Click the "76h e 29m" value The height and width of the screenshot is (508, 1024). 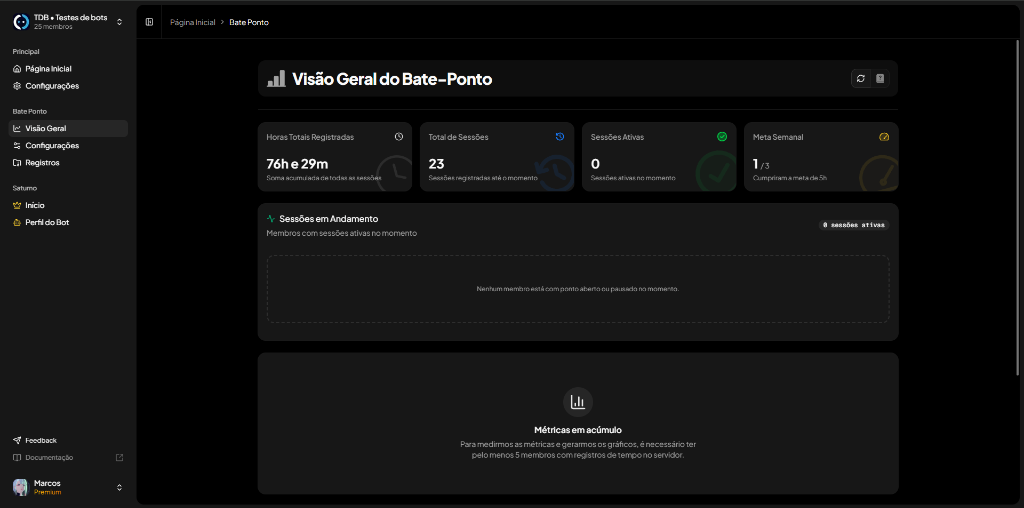click(x=297, y=163)
